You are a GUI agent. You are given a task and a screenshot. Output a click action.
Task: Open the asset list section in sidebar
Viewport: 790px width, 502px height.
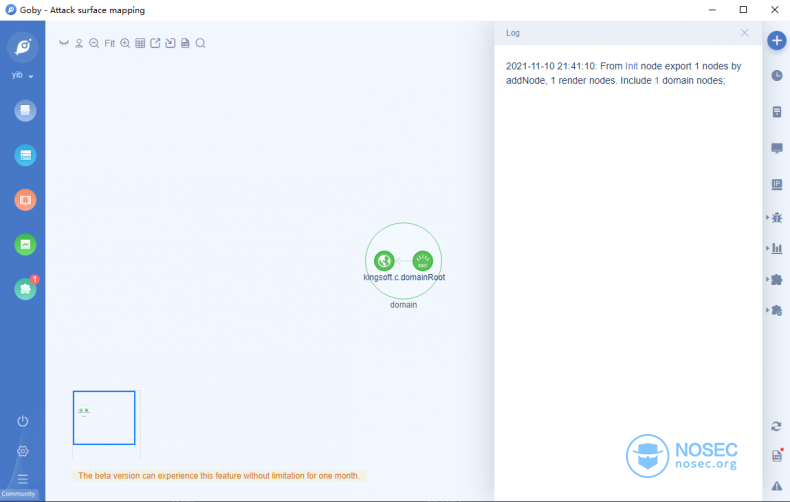[x=25, y=155]
